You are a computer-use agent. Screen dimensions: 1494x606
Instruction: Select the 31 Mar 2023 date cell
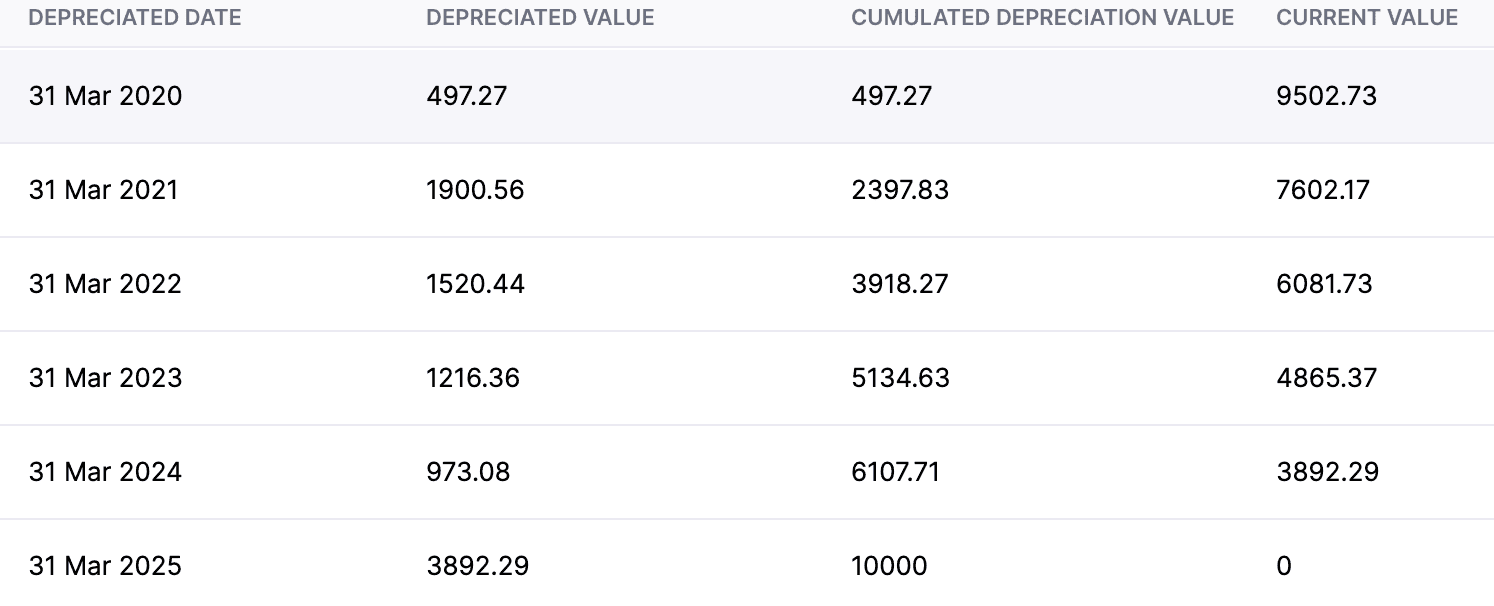pyautogui.click(x=105, y=378)
